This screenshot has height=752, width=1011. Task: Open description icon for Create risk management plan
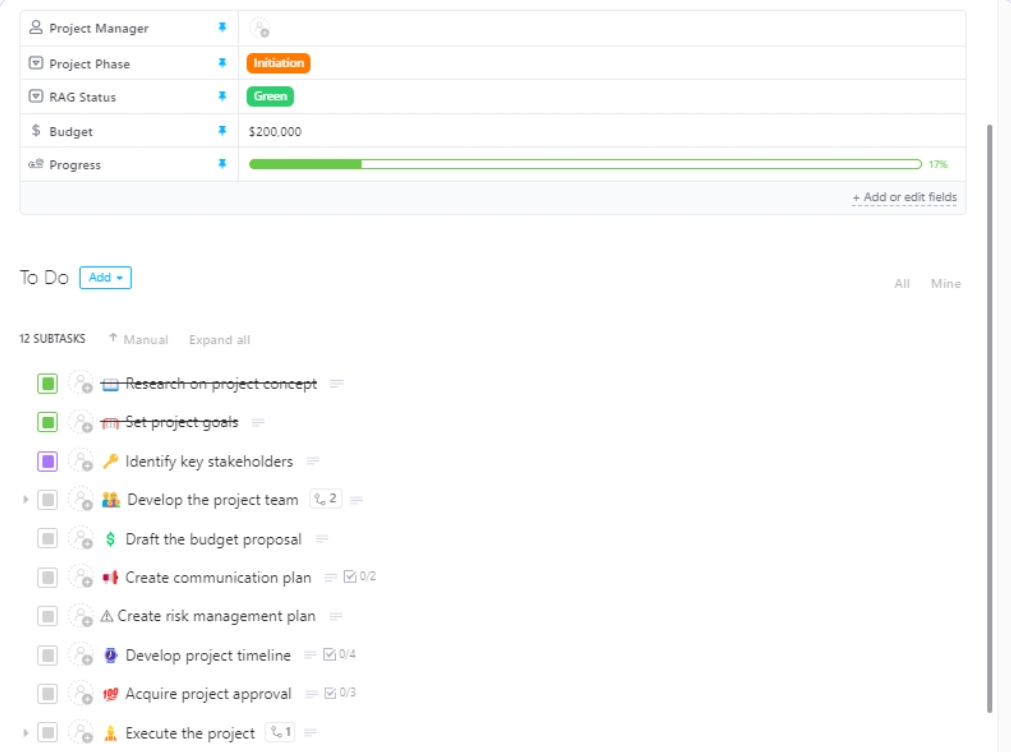point(335,617)
